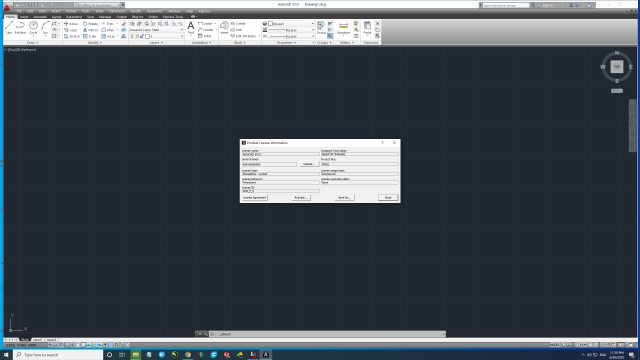Image resolution: width=640 pixels, height=360 pixels.
Task: Click the Product key field
Action: click(360, 164)
